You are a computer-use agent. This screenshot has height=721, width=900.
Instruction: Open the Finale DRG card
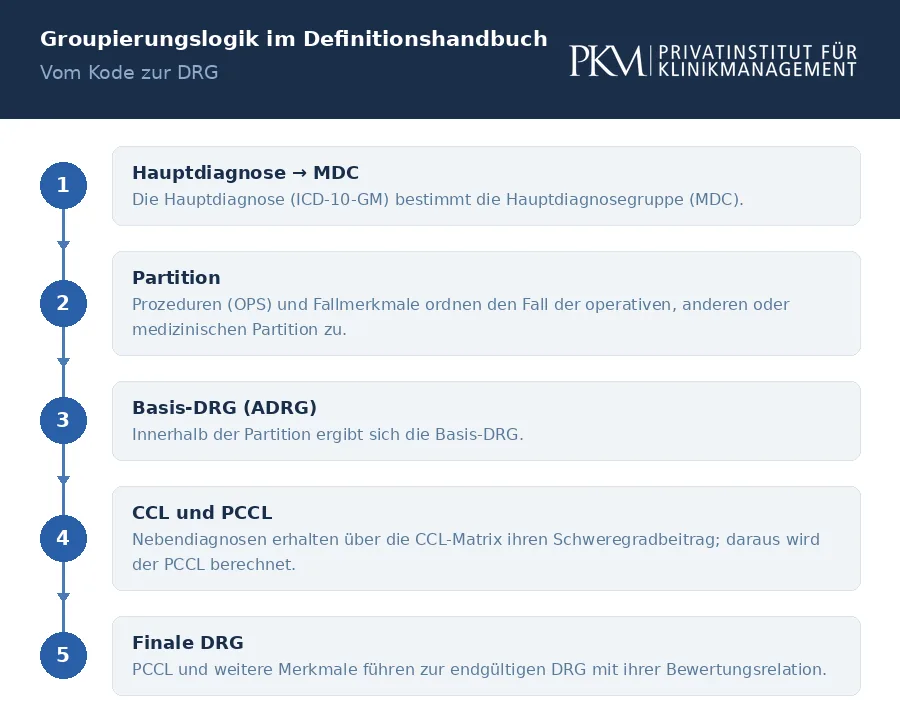[486, 656]
